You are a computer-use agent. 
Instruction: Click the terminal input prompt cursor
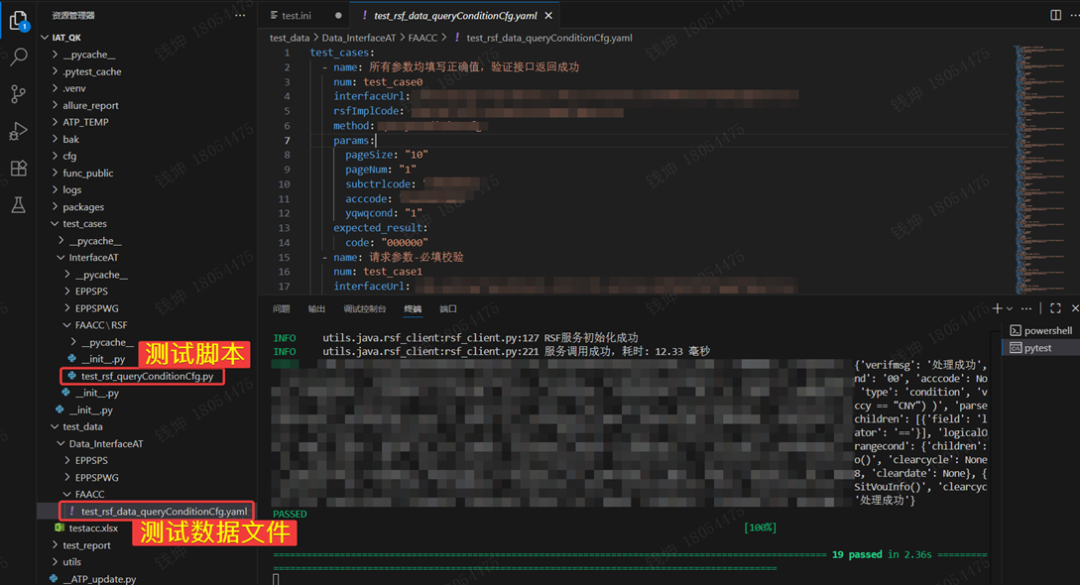tap(276, 579)
